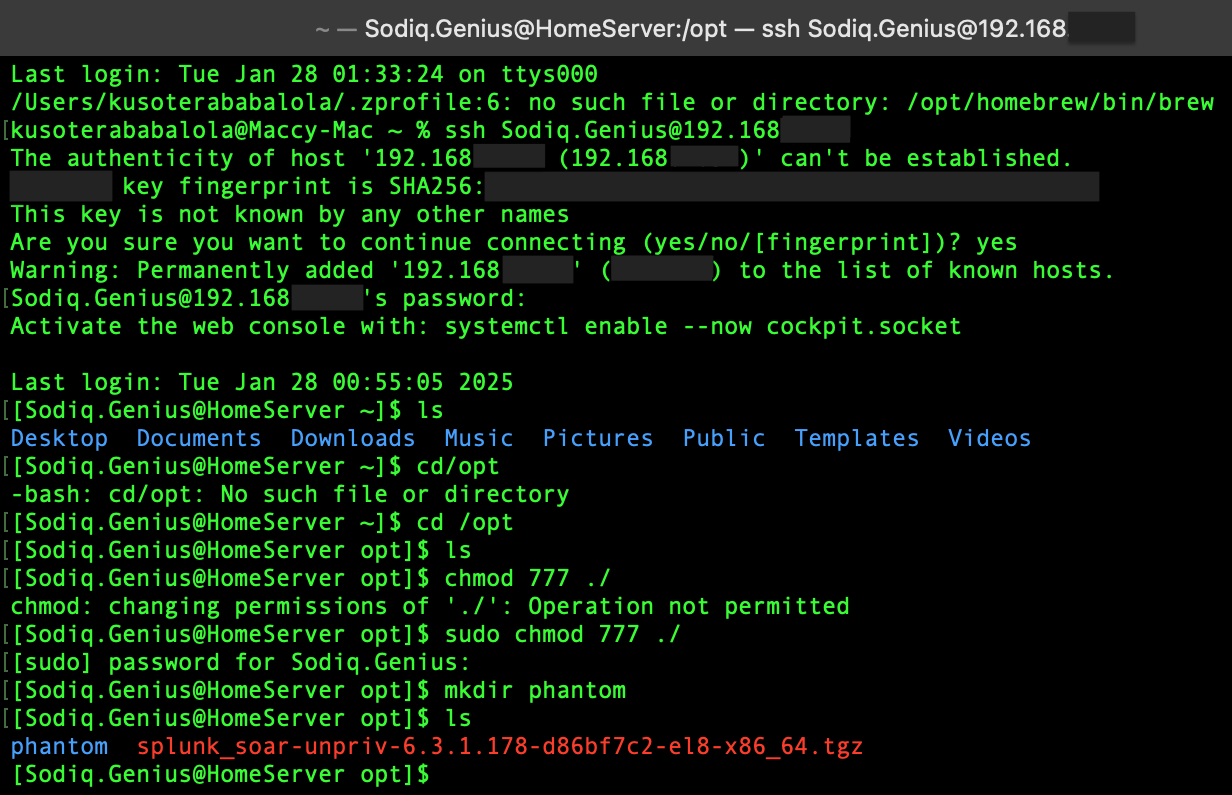The image size is (1232, 795).
Task: Click the blue phantom directory name
Action: [59, 746]
